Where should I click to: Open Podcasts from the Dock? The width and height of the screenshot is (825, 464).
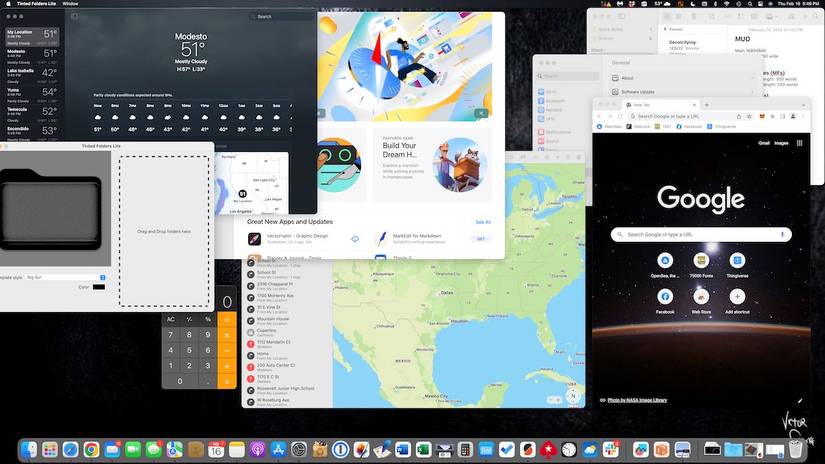pos(257,450)
